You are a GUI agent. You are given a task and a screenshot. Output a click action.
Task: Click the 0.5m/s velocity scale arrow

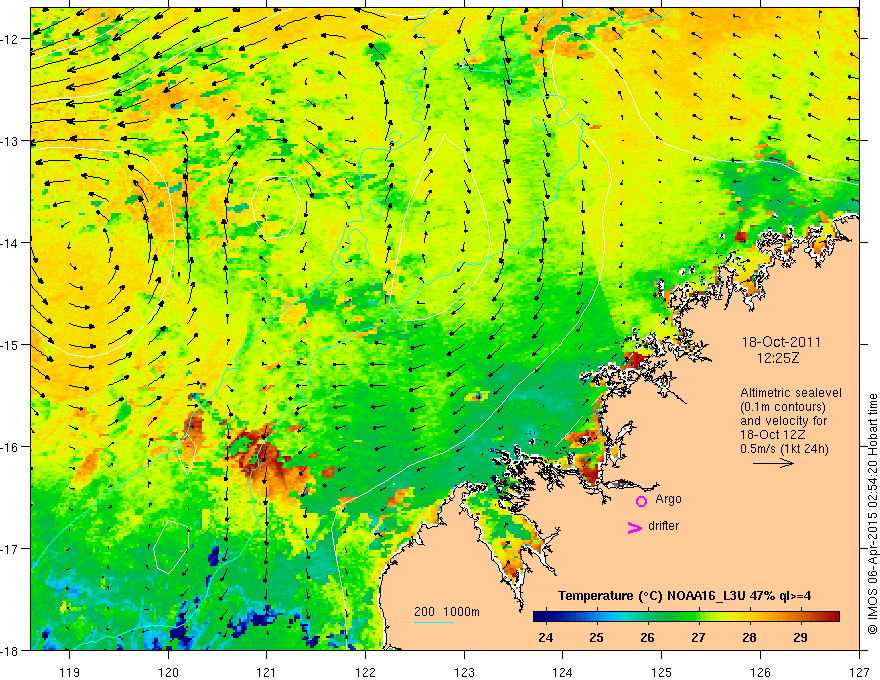pyautogui.click(x=773, y=463)
